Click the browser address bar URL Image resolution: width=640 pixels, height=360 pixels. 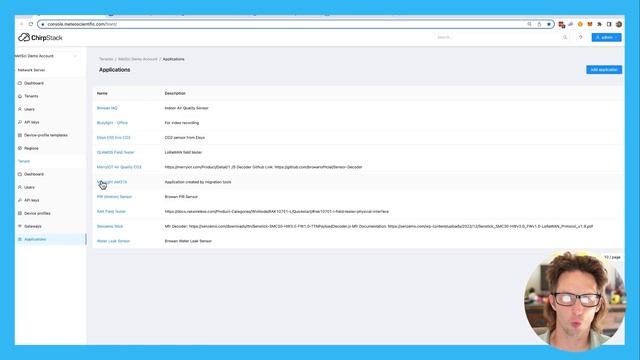82,24
